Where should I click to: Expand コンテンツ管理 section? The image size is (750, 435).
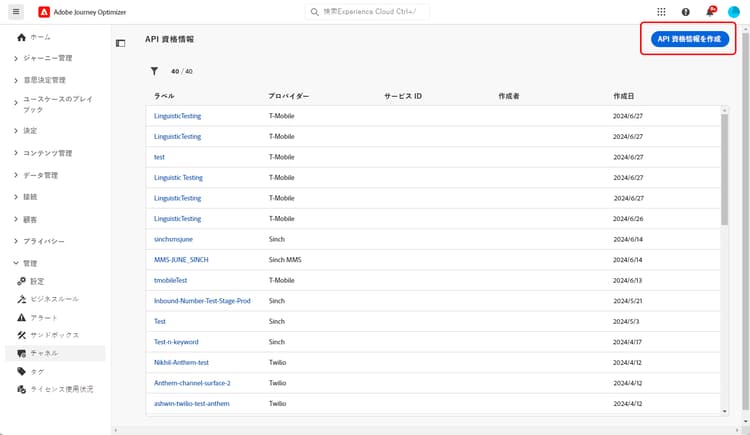tap(16, 153)
